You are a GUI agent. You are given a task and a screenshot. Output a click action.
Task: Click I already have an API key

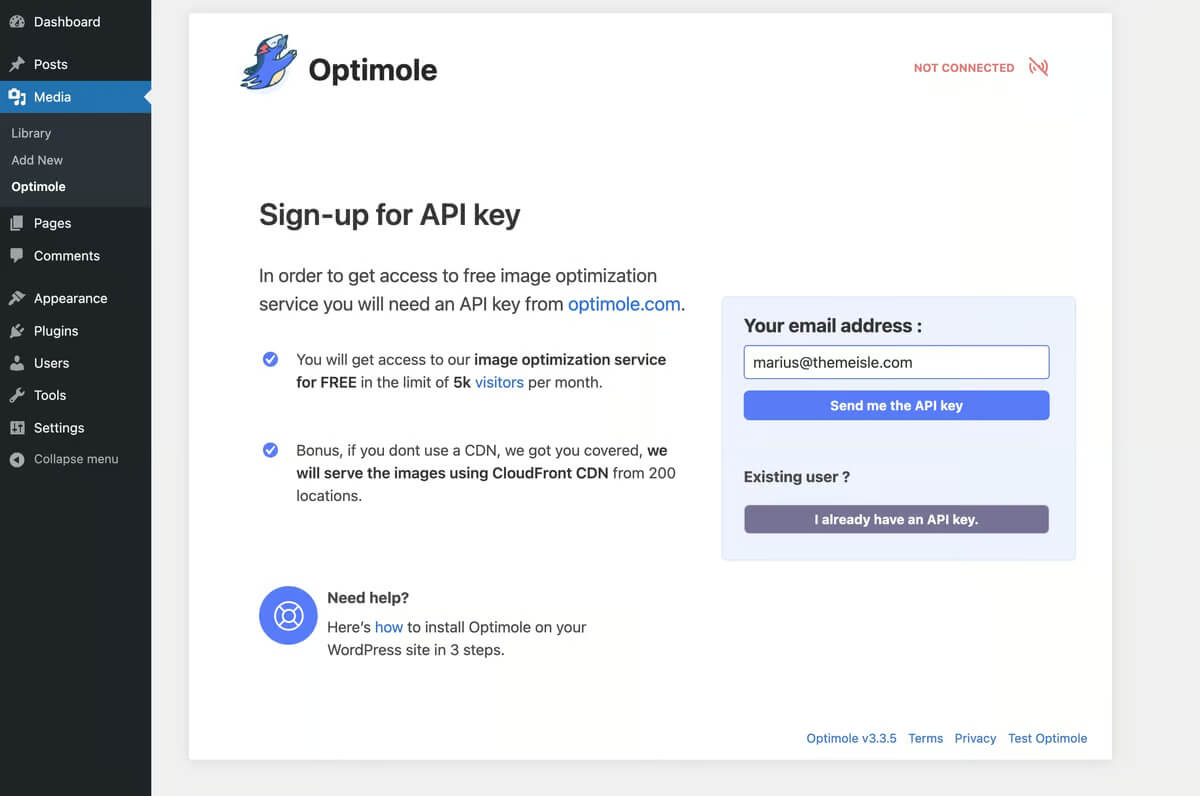click(896, 519)
